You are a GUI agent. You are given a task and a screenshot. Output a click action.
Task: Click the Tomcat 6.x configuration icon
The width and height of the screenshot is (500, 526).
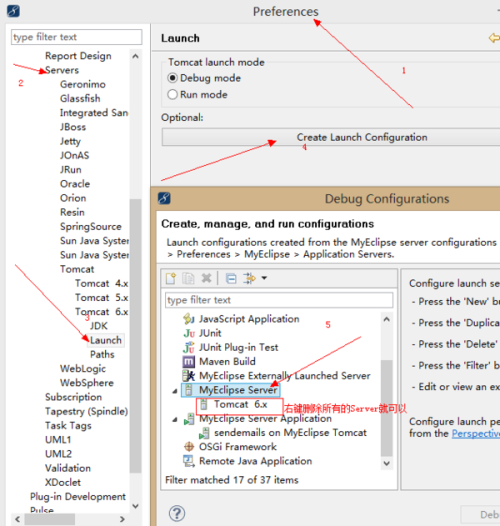click(204, 404)
